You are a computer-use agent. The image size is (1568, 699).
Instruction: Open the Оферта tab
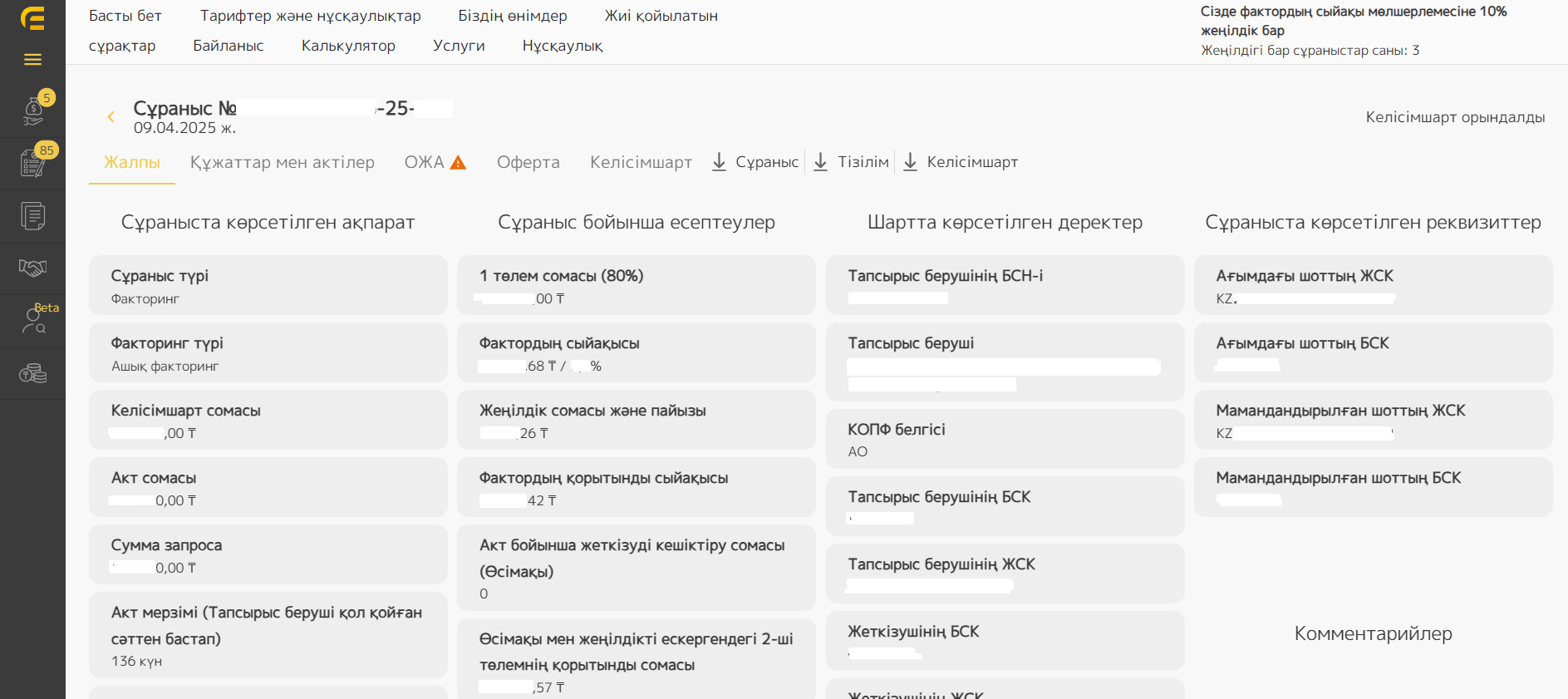[528, 162]
